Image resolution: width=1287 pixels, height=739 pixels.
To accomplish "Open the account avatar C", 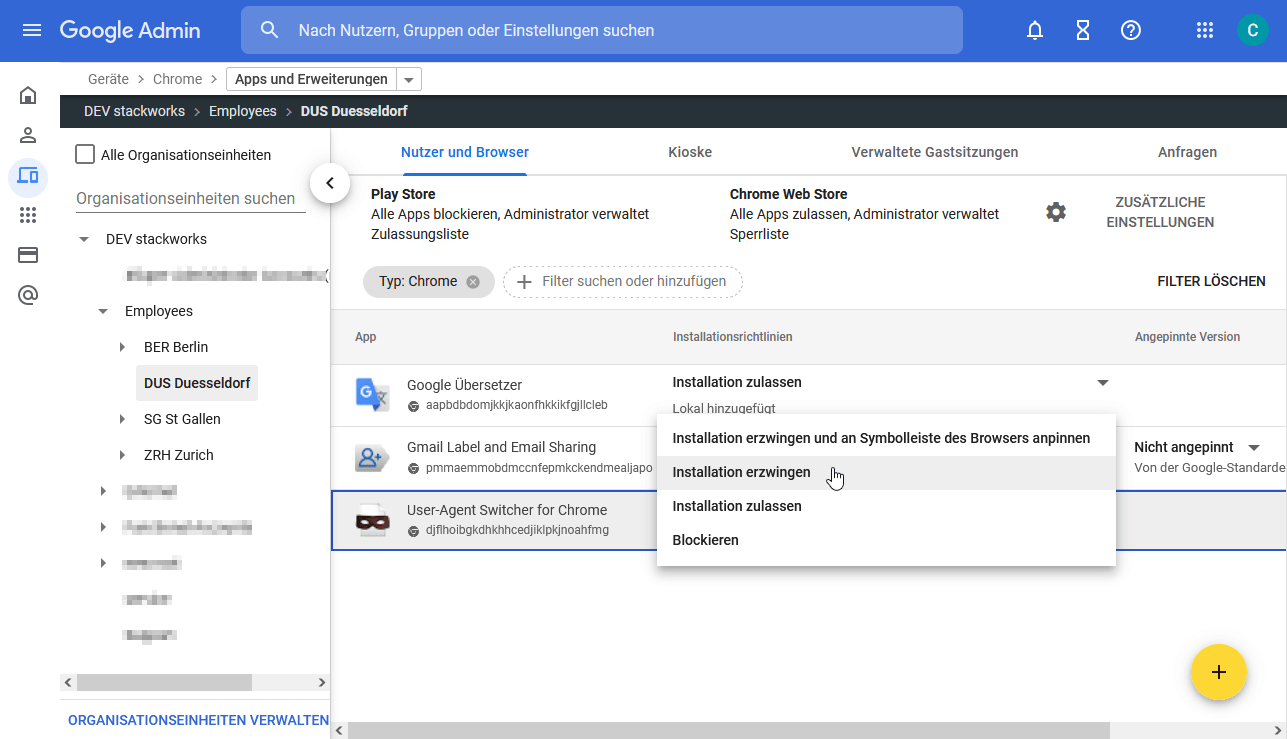I will tap(1252, 30).
